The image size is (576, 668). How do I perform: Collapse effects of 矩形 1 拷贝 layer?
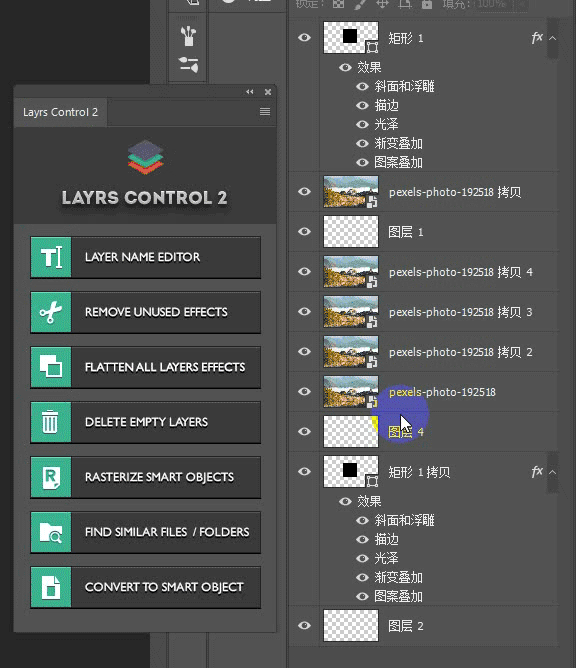point(553,472)
